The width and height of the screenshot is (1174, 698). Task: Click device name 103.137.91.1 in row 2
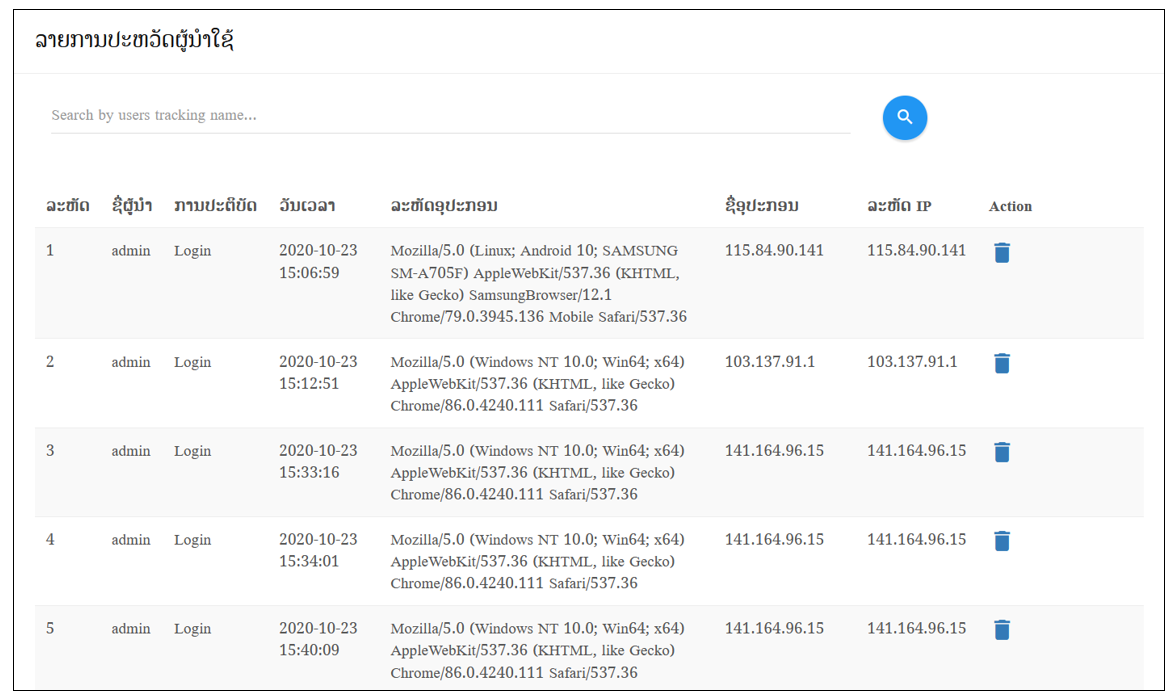tap(770, 362)
